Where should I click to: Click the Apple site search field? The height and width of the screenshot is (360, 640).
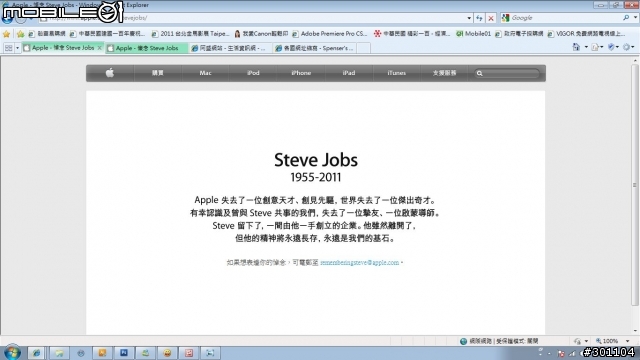pyautogui.click(x=507, y=73)
